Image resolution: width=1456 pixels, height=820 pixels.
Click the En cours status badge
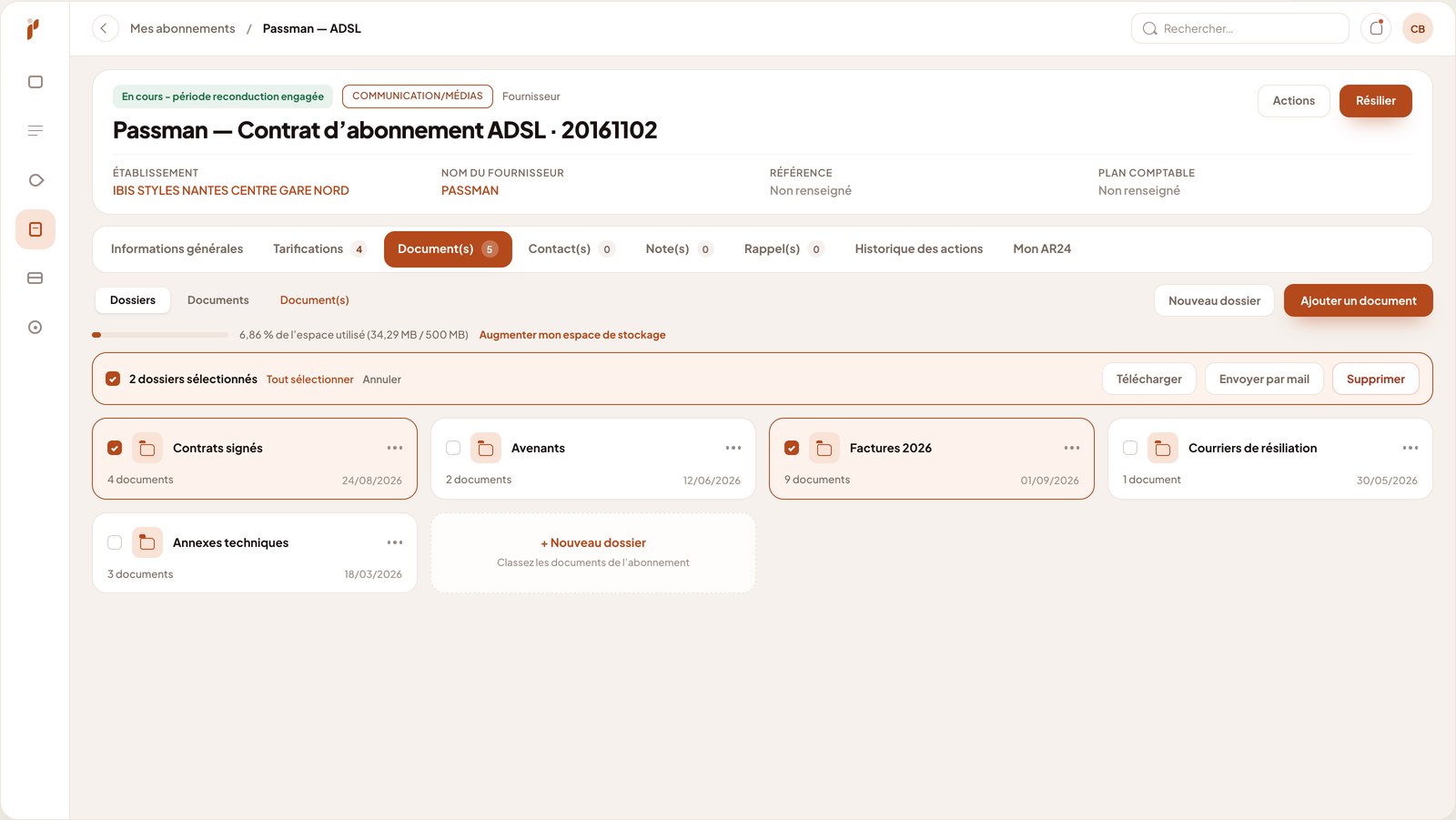click(223, 96)
